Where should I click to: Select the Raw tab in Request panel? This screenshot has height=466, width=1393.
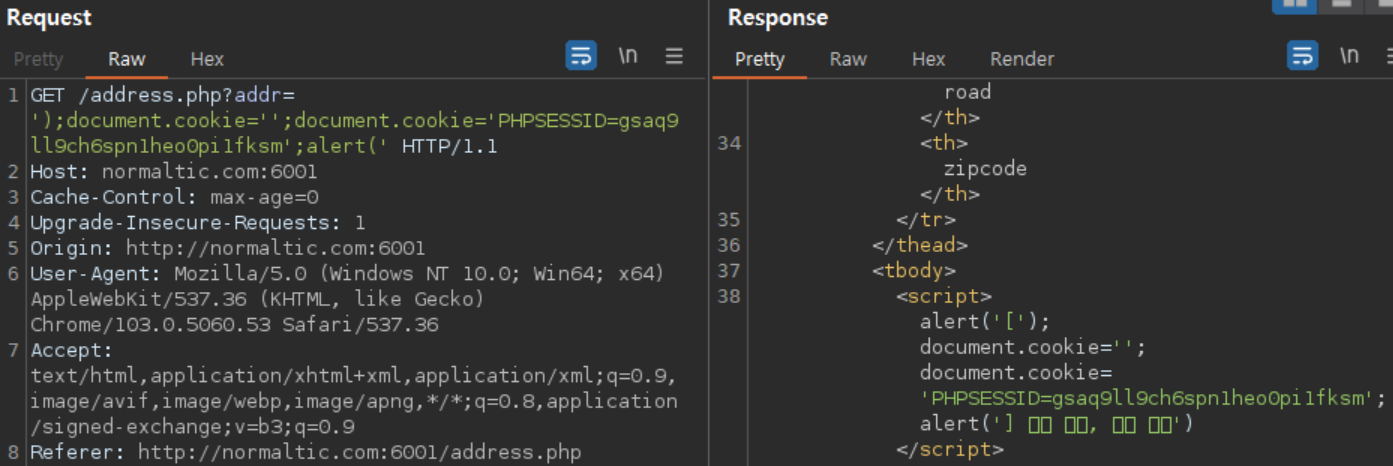127,59
